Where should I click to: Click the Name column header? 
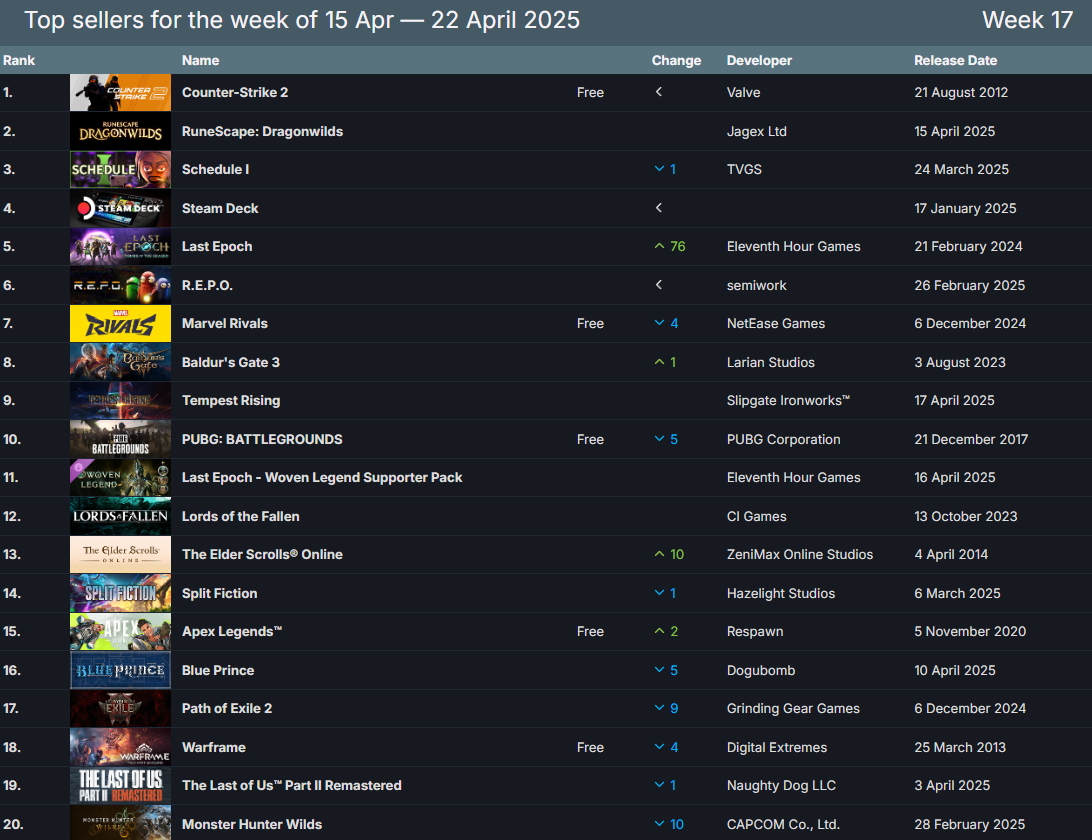pos(201,61)
